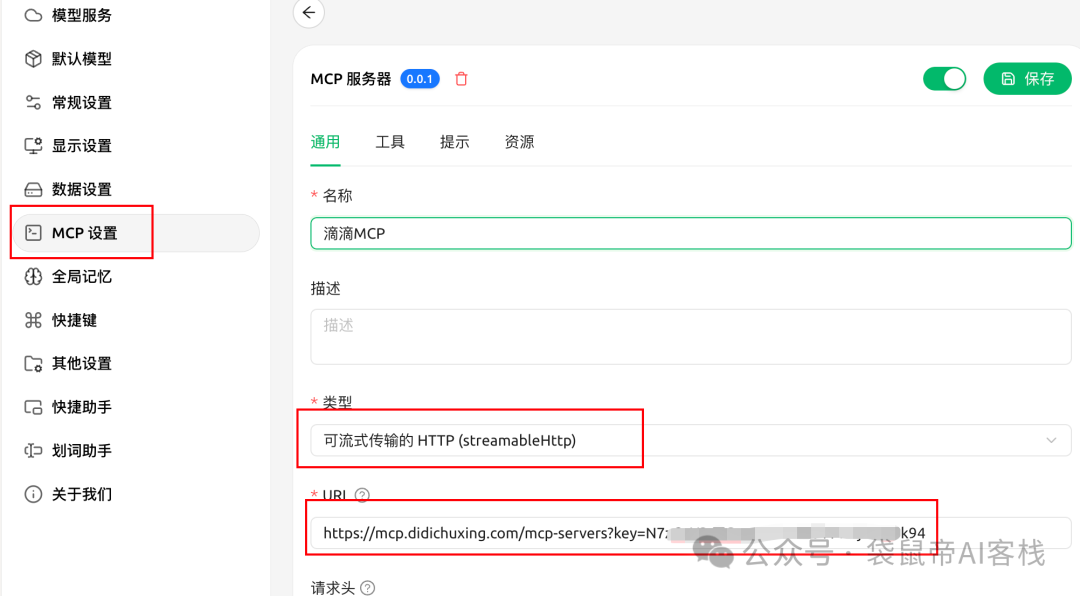This screenshot has width=1080, height=596.
Task: Go back using the arrow button
Action: click(x=309, y=12)
